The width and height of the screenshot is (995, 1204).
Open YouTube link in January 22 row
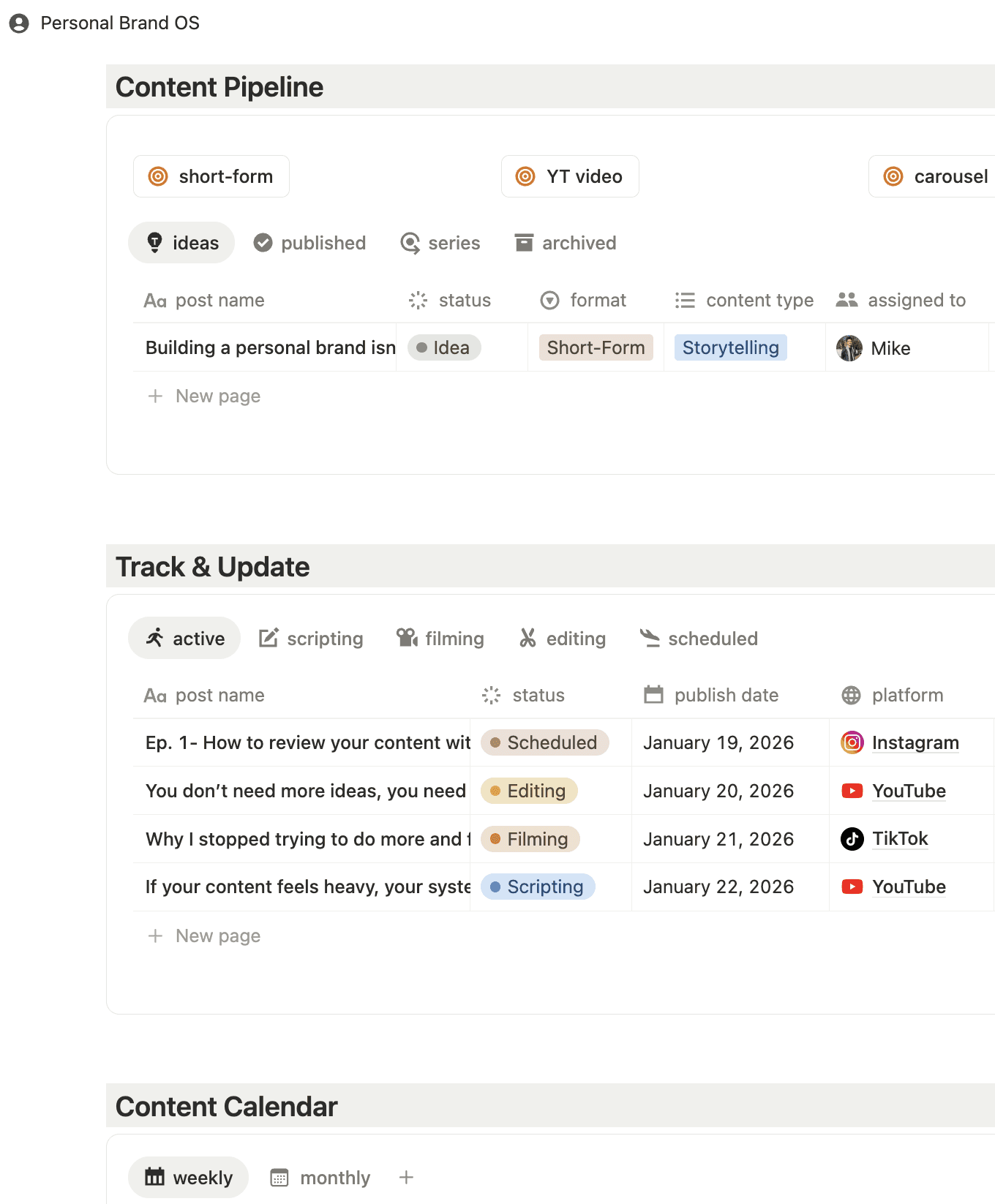[909, 887]
